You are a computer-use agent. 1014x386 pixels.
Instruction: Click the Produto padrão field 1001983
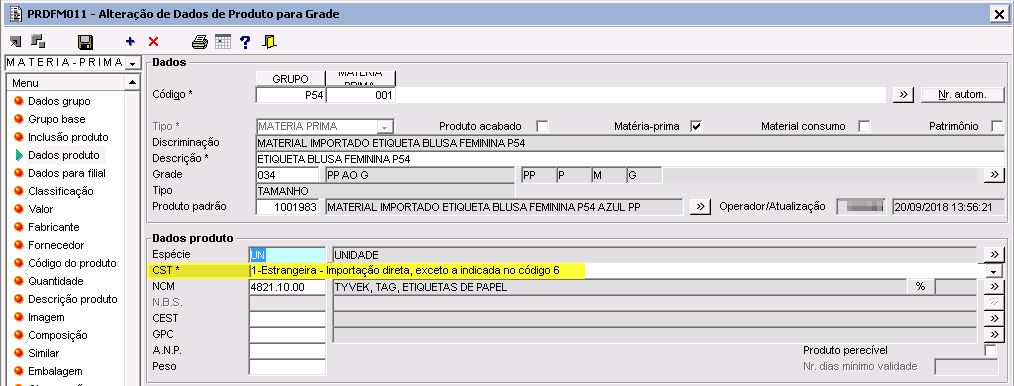coord(288,206)
